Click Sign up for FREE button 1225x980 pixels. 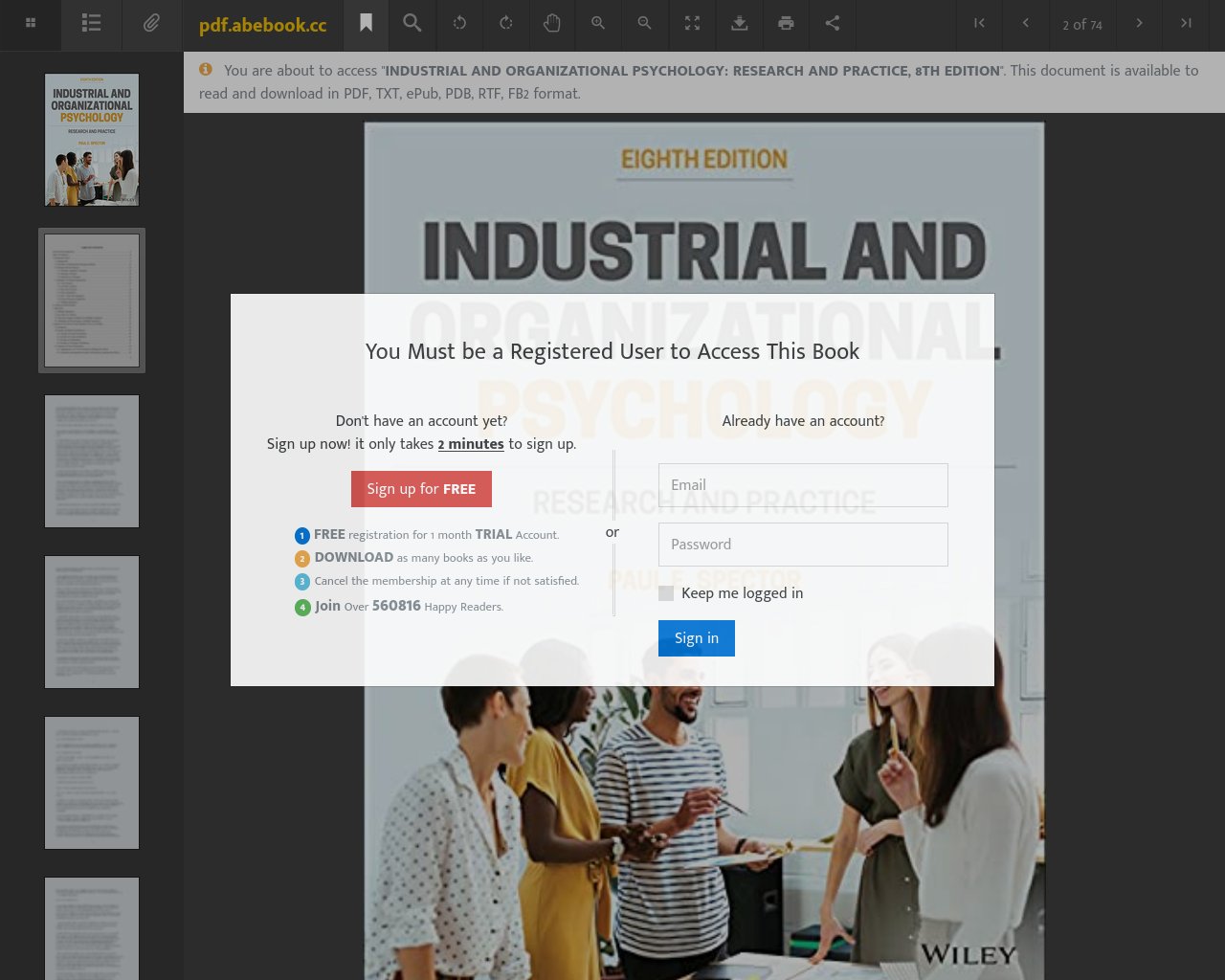click(421, 489)
